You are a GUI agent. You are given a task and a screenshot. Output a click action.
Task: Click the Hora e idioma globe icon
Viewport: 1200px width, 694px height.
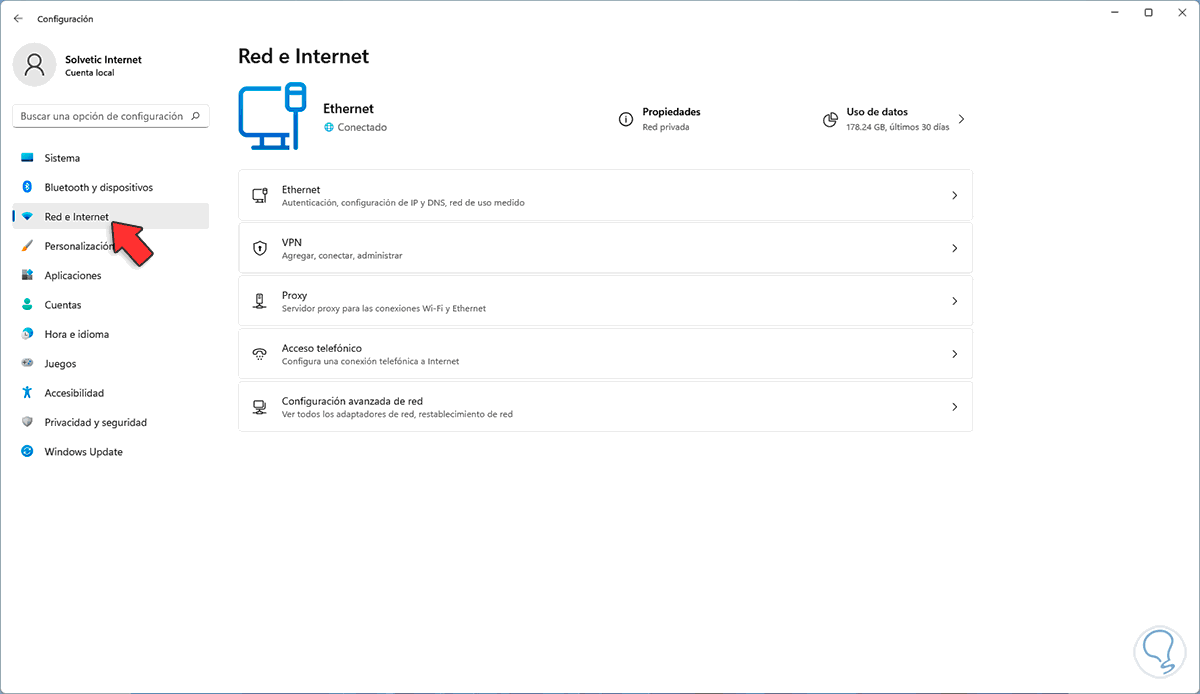[27, 334]
